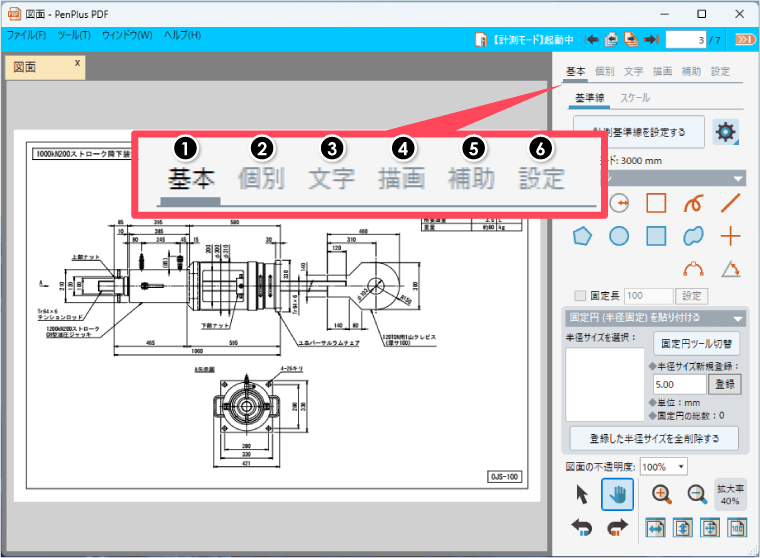The height and width of the screenshot is (558, 760).
Task: Activate the hand pan tool
Action: click(617, 494)
